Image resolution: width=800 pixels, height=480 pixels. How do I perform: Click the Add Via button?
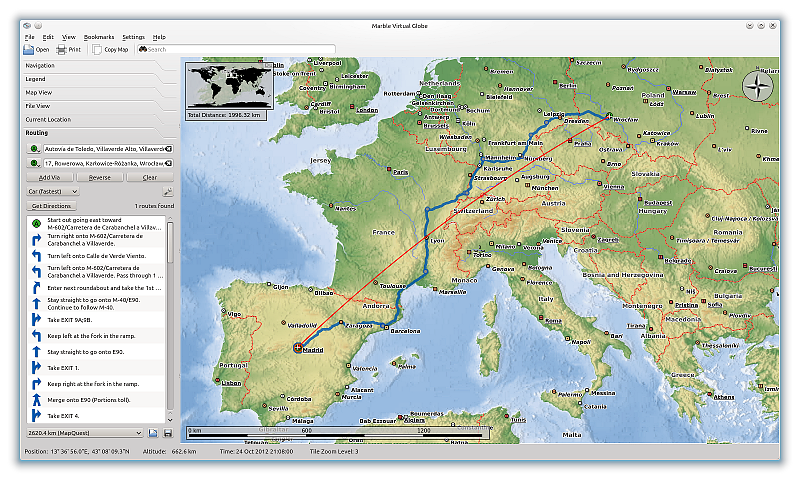pos(49,178)
